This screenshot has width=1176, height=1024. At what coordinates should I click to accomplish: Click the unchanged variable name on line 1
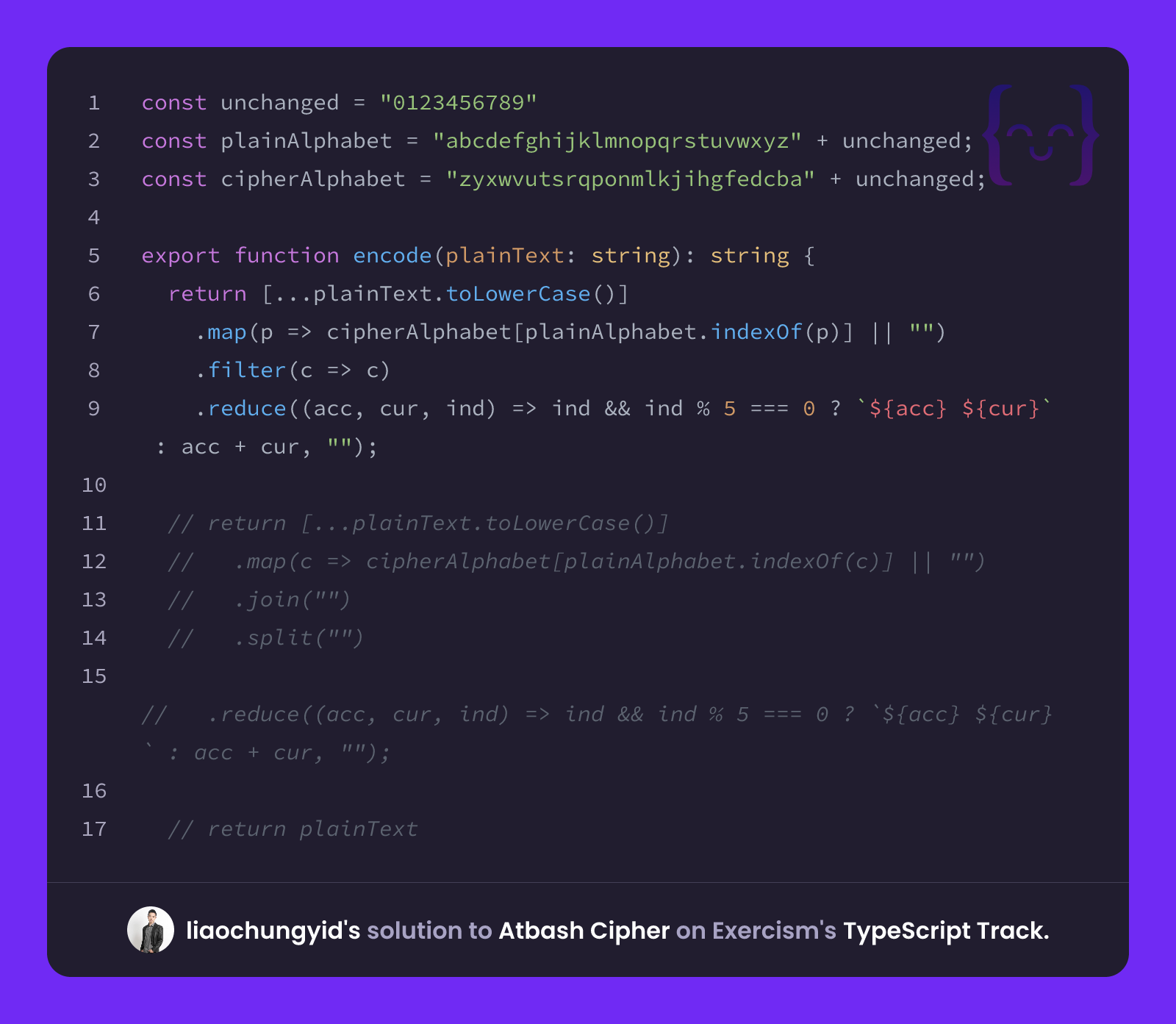pyautogui.click(x=280, y=102)
